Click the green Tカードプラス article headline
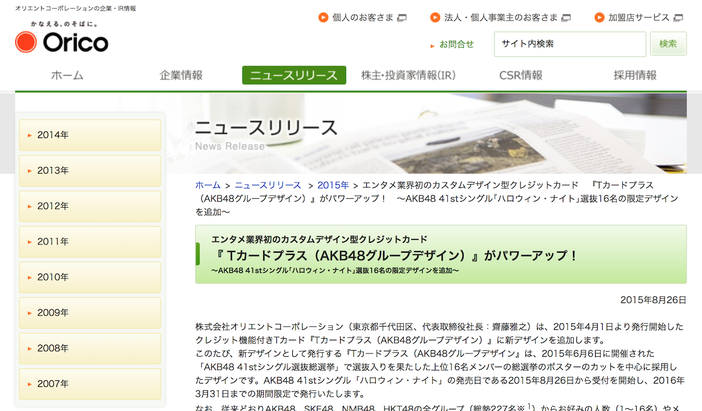 [441, 254]
